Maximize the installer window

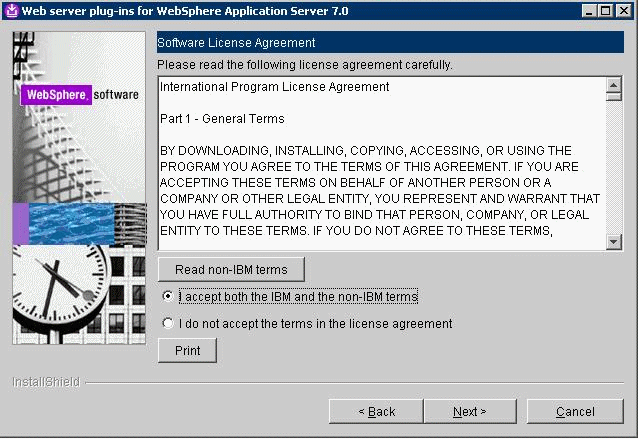pyautogui.click(x=605, y=11)
